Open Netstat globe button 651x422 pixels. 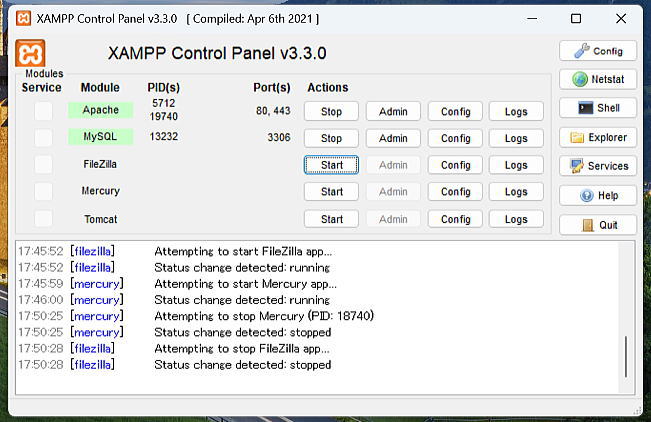[598, 80]
